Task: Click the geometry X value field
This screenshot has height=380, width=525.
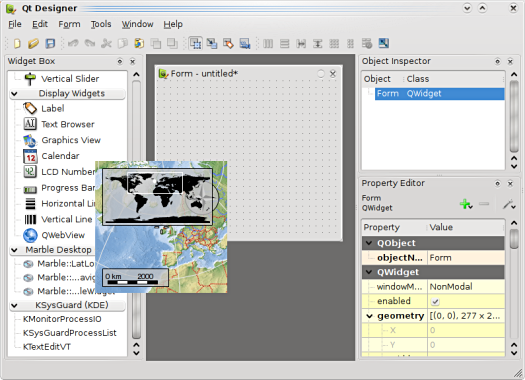Action: pyautogui.click(x=466, y=330)
